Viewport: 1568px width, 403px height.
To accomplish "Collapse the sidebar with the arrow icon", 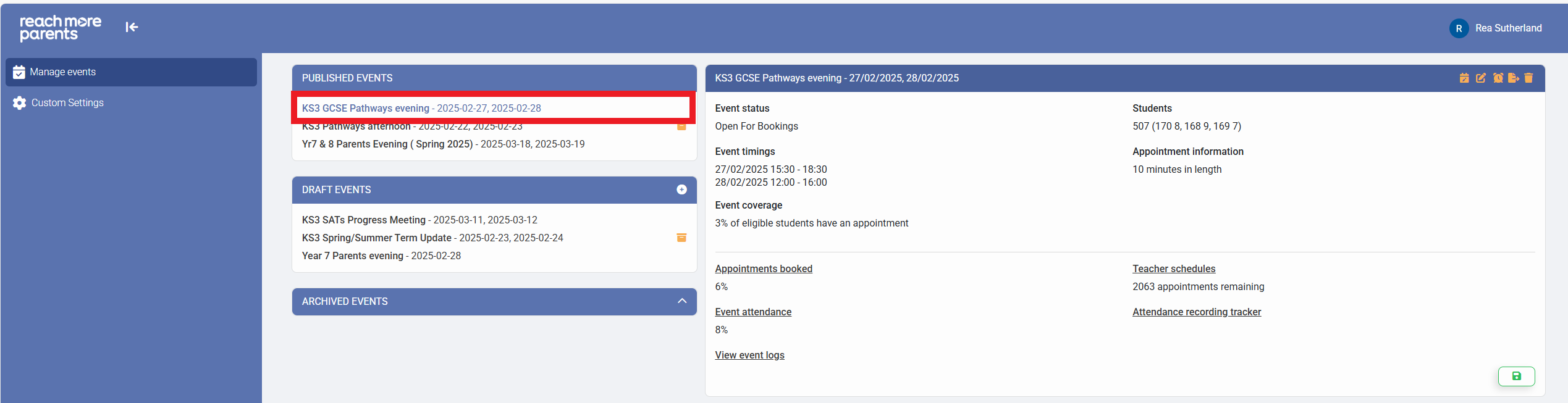I will pos(132,27).
